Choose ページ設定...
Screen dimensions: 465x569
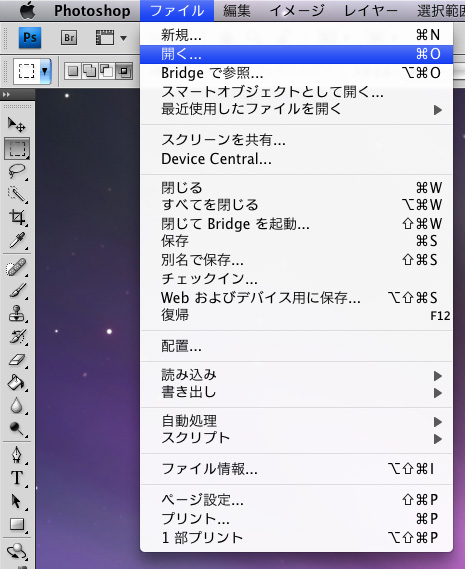pyautogui.click(x=297, y=500)
